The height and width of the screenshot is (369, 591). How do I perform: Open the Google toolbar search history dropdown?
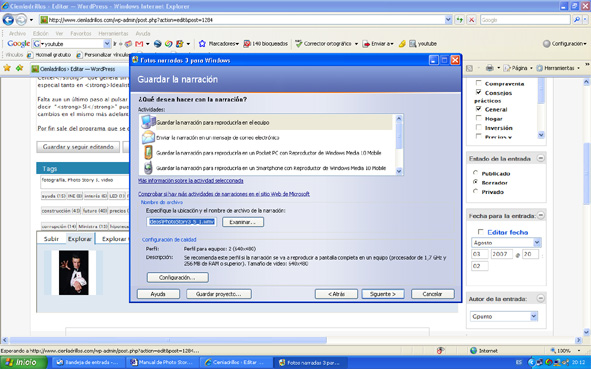coord(107,44)
